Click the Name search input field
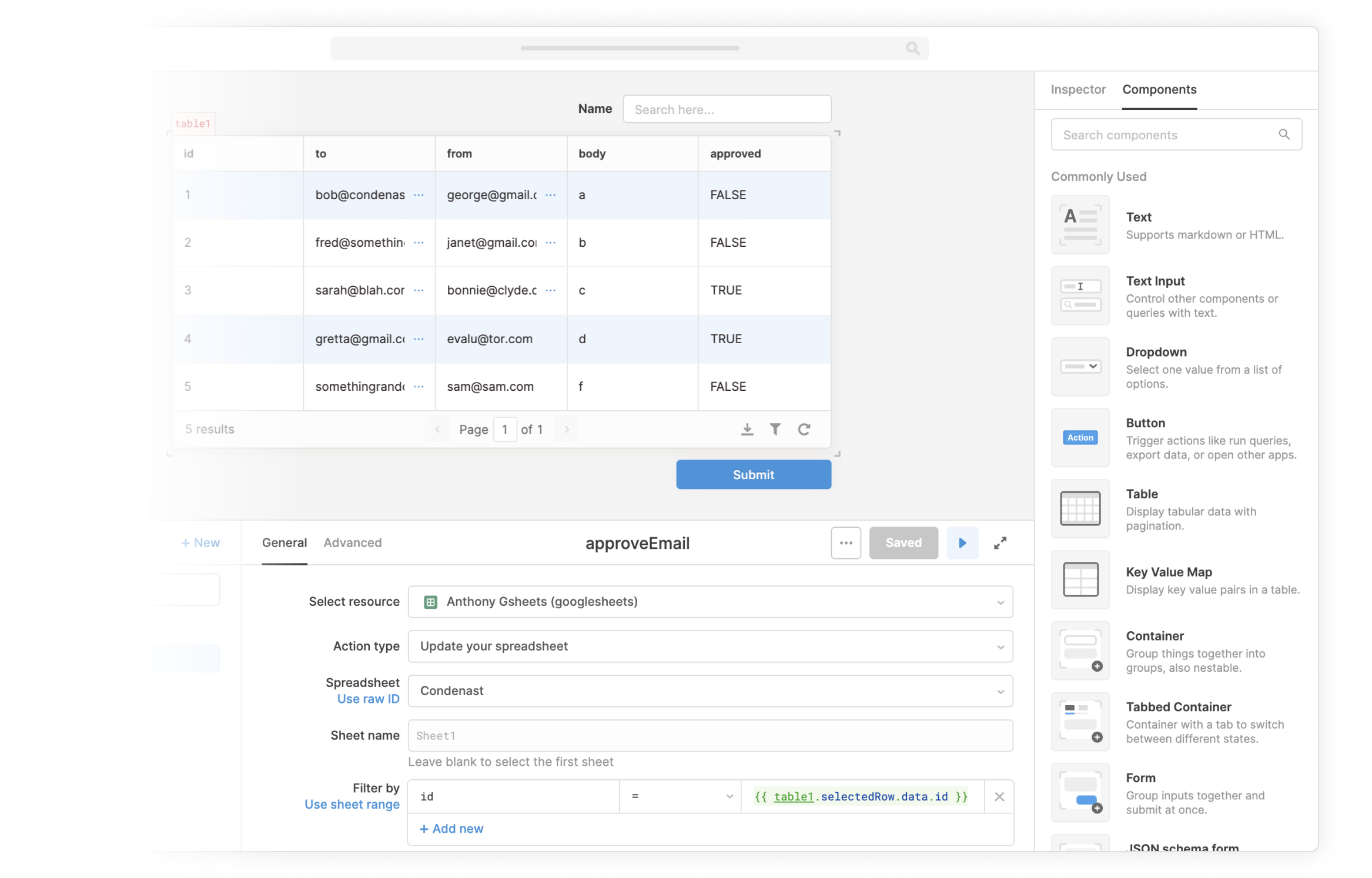The image size is (1372, 878). 727,109
